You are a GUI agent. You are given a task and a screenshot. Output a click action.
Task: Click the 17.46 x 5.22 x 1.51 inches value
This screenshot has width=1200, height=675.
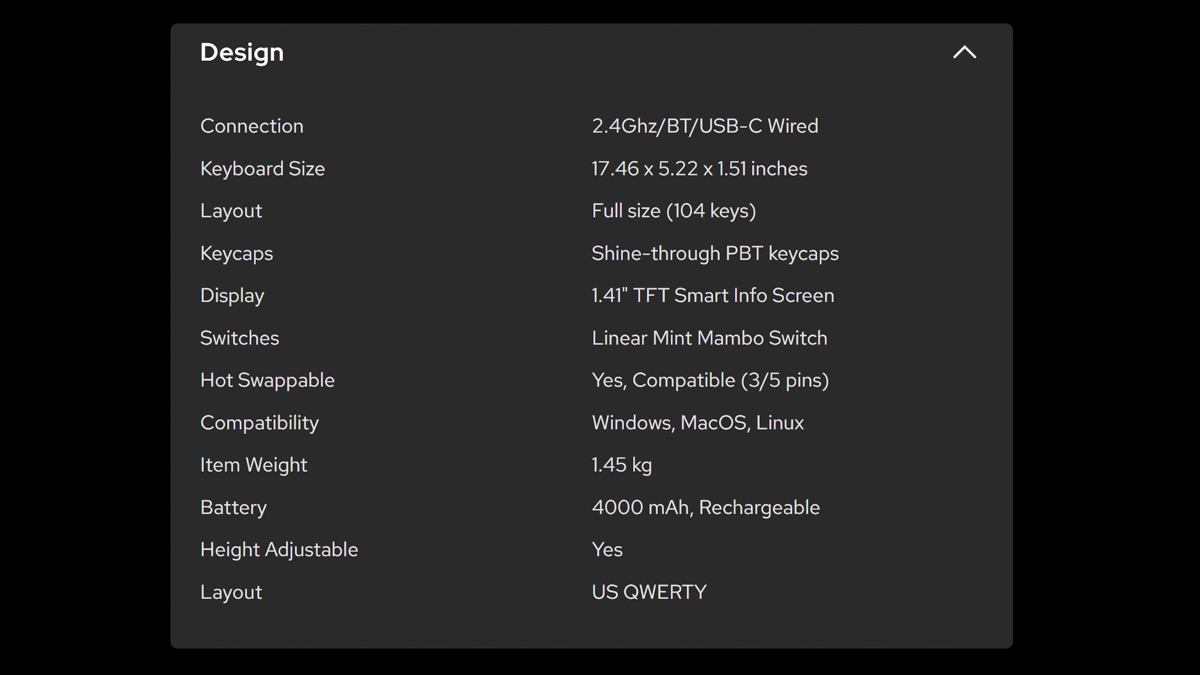pyautogui.click(x=700, y=169)
